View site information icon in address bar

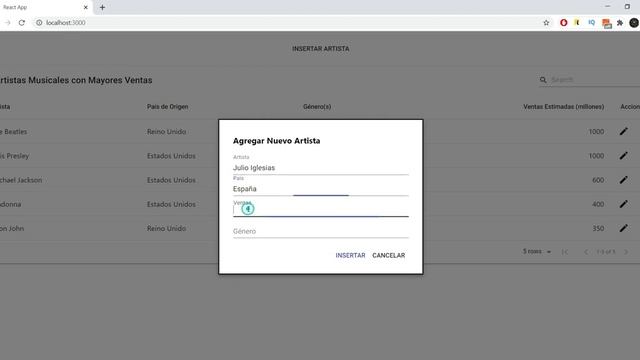39,23
